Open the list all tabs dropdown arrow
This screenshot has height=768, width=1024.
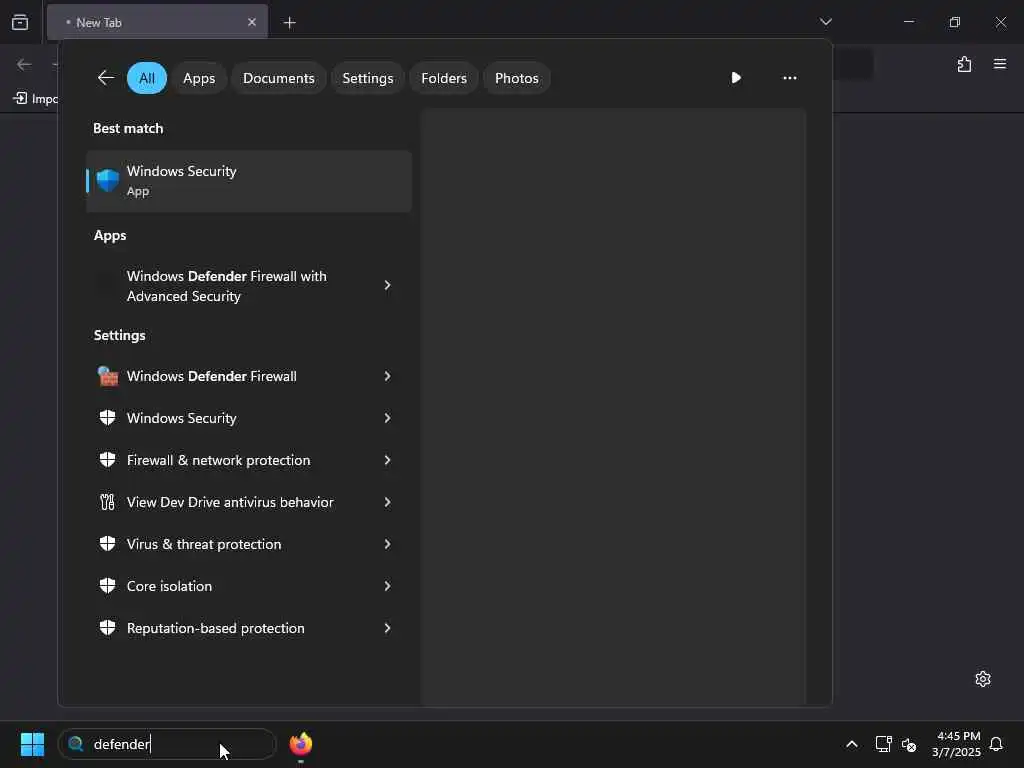825,22
